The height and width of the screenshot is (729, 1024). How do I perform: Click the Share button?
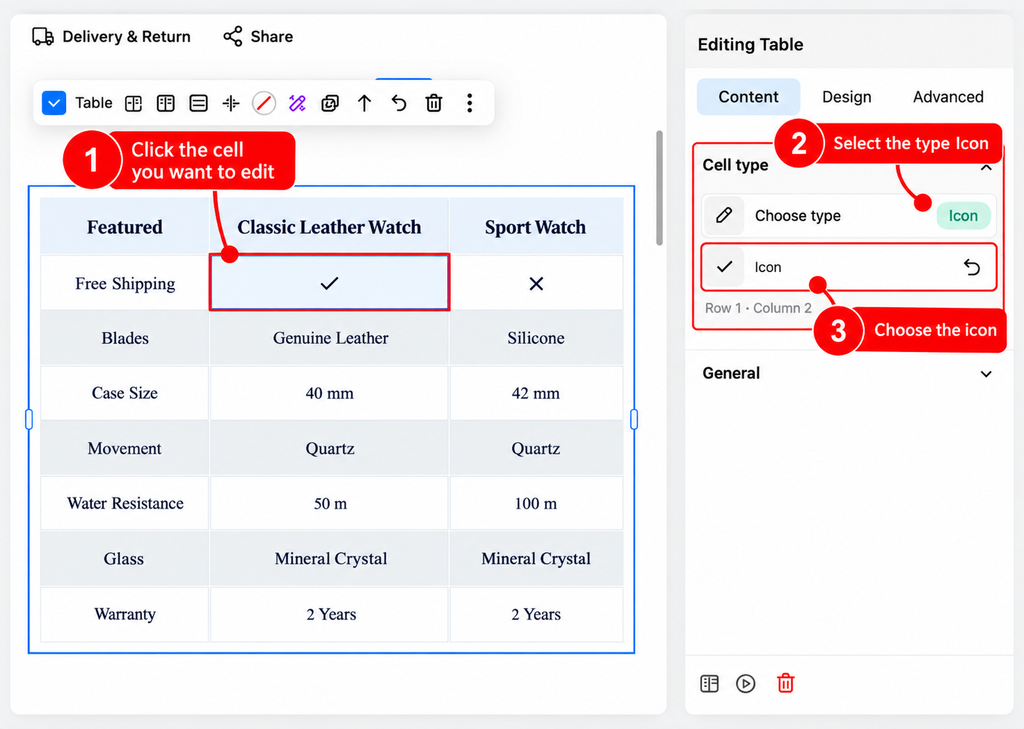tap(258, 37)
